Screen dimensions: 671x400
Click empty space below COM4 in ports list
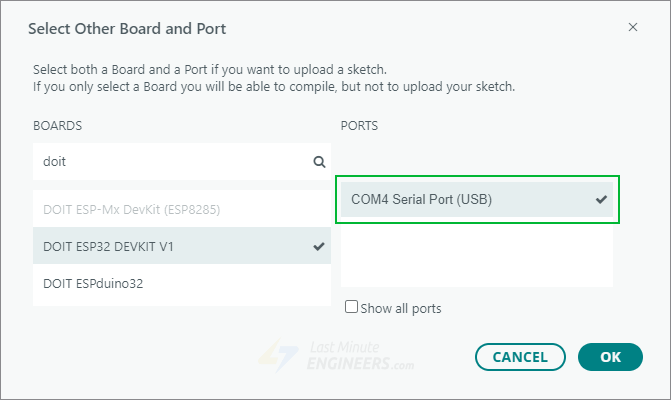477,255
